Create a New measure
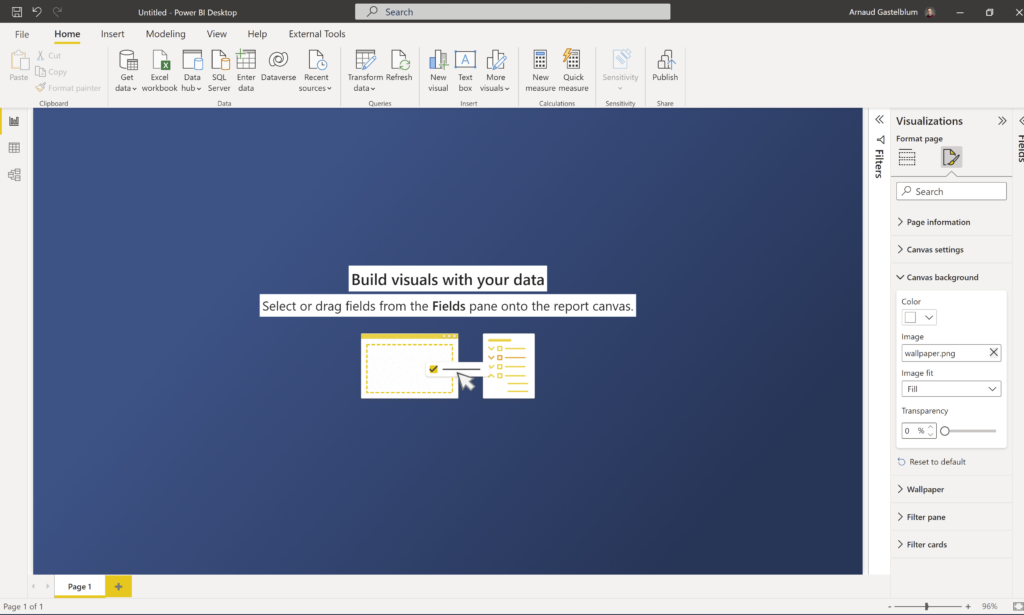The height and width of the screenshot is (615, 1024). [540, 71]
